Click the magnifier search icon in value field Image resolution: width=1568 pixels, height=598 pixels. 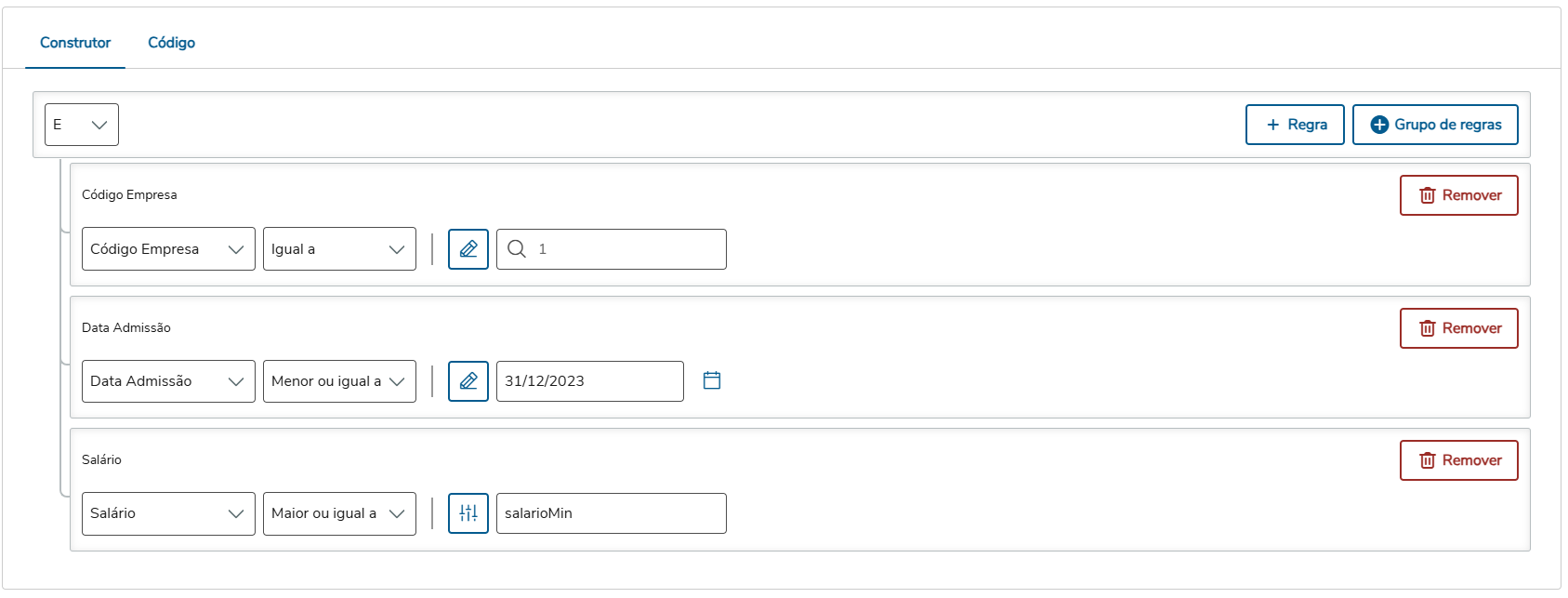pos(517,249)
